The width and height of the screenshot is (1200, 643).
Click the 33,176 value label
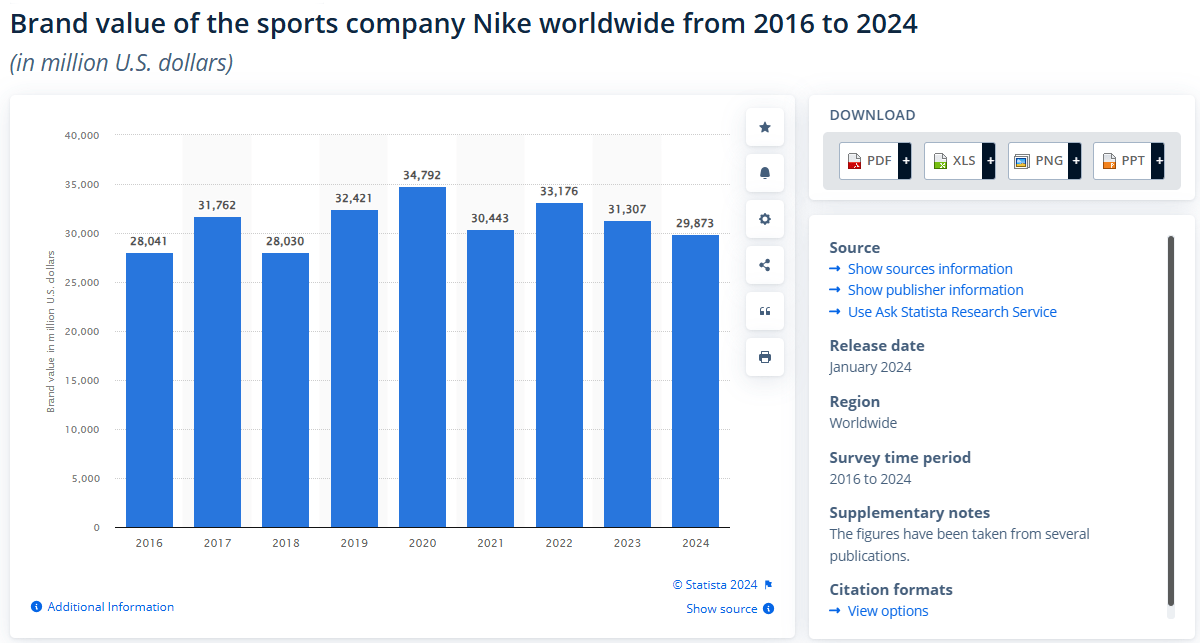[x=559, y=191]
